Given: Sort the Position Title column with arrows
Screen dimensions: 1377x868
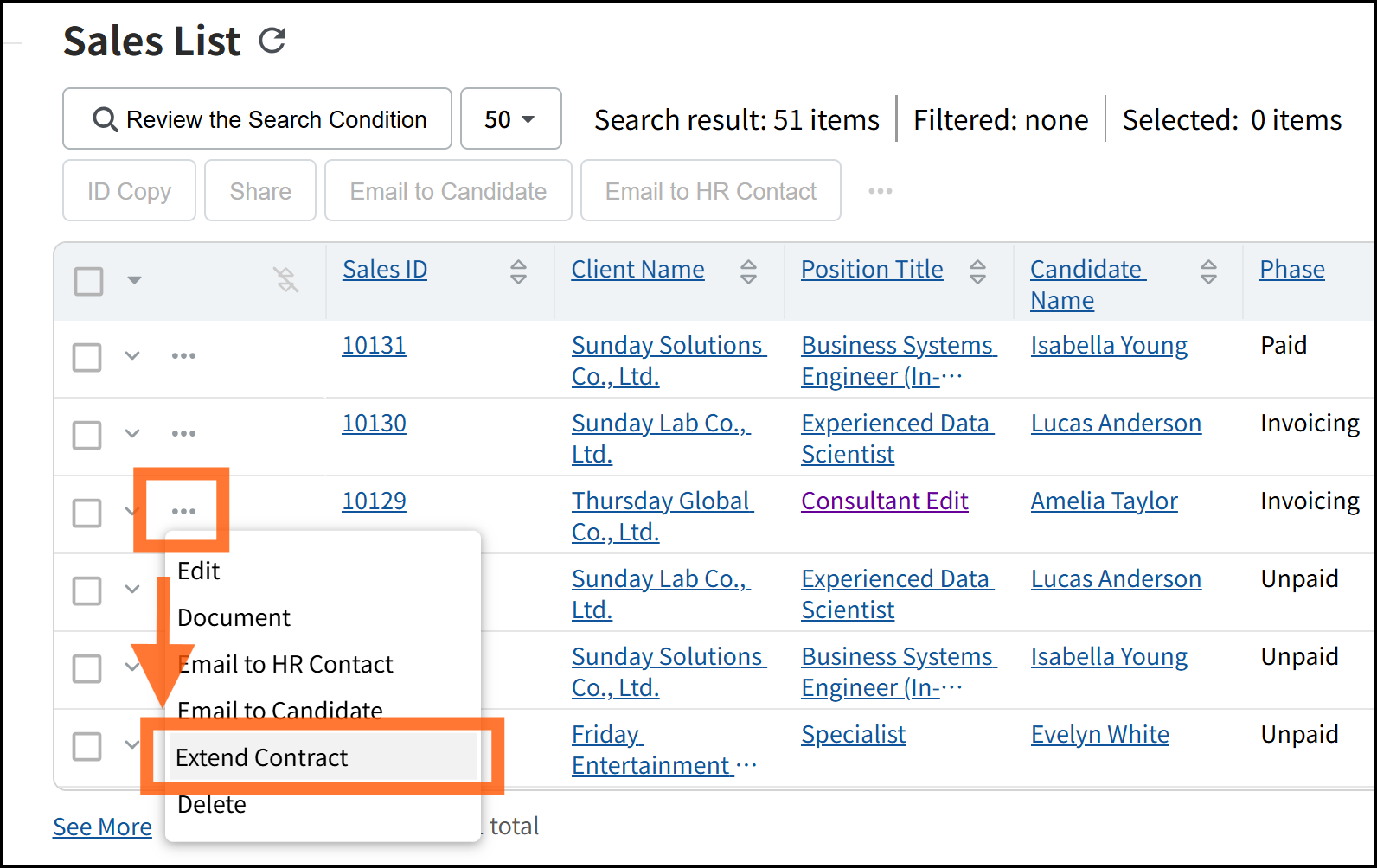Looking at the screenshot, I should point(977,271).
